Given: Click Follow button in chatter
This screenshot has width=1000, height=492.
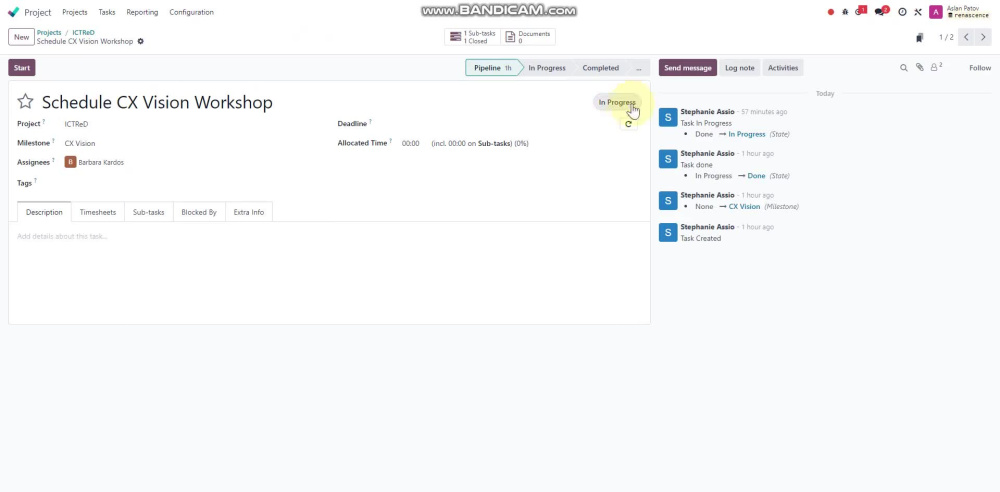Looking at the screenshot, I should 980,68.
